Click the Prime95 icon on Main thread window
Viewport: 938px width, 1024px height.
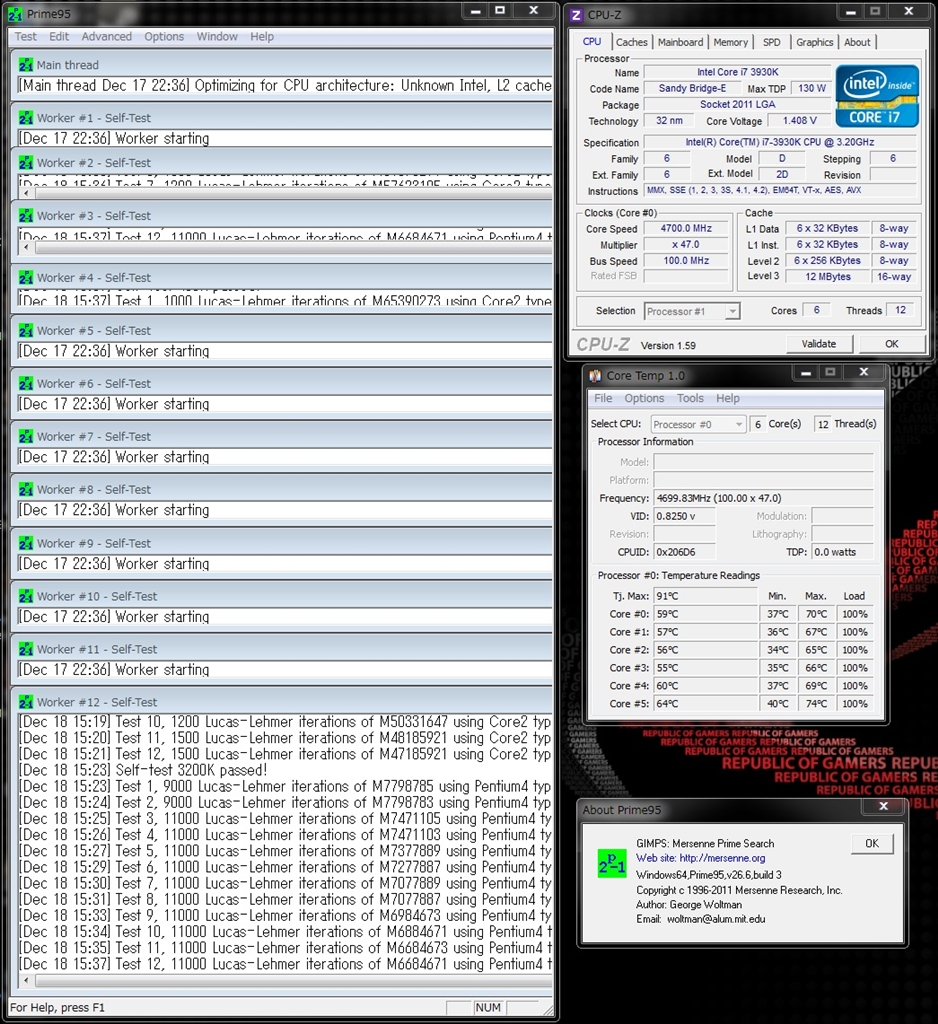26,65
